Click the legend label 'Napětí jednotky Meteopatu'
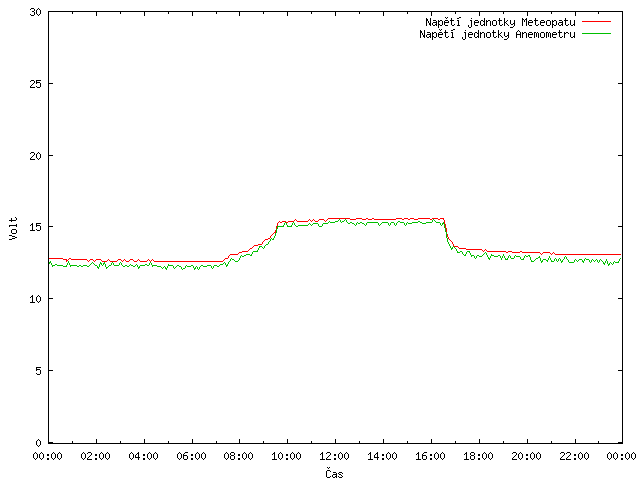640x480 pixels. pos(500,22)
